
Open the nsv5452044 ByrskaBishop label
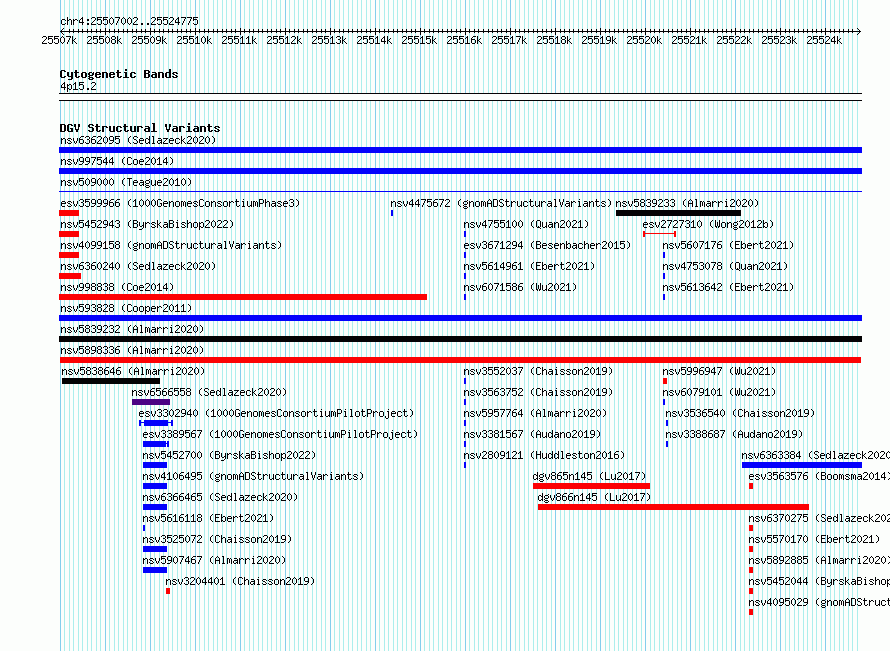tap(819, 581)
